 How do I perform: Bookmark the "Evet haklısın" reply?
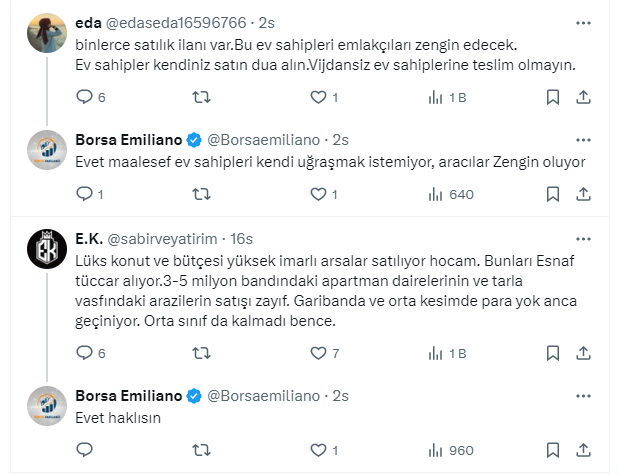553,449
